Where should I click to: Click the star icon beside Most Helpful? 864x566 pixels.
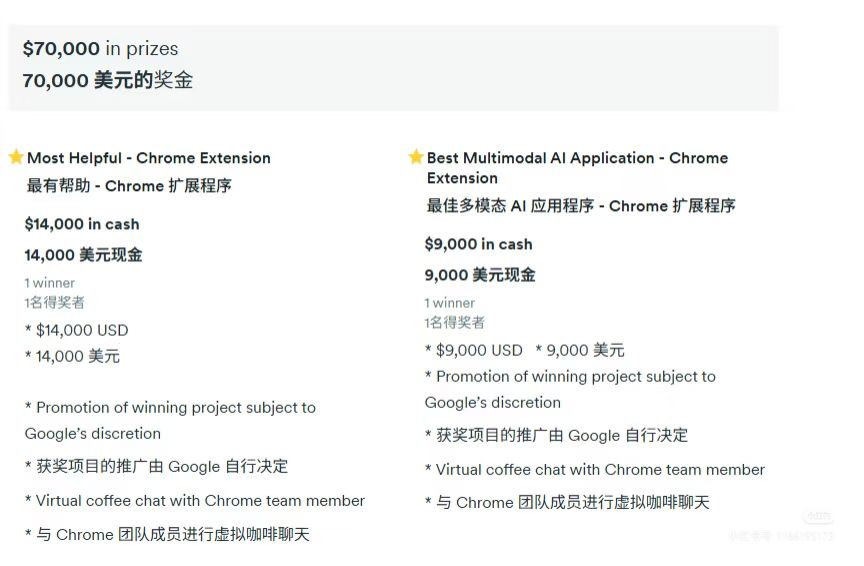(x=16, y=157)
